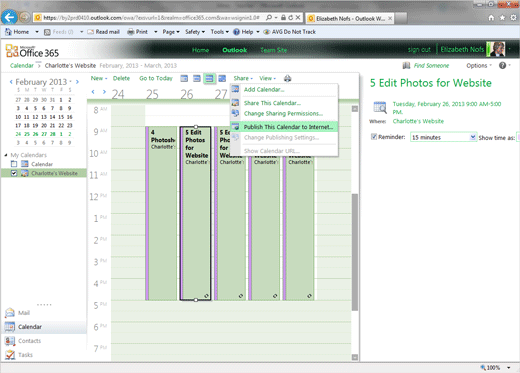Click the Home command bar button

coord(17,32)
